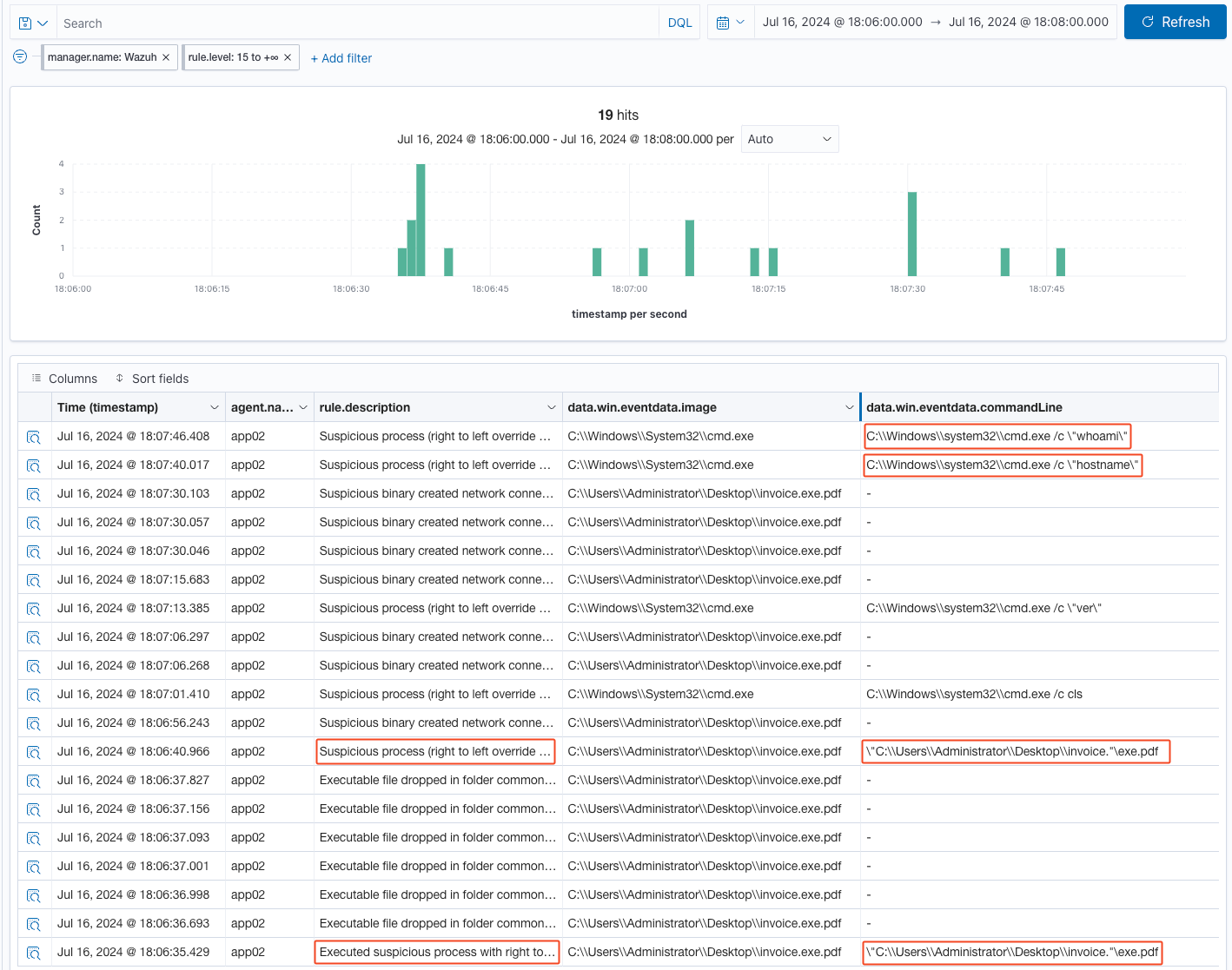Inspect document details for 18:07:46.408 row

(x=34, y=437)
